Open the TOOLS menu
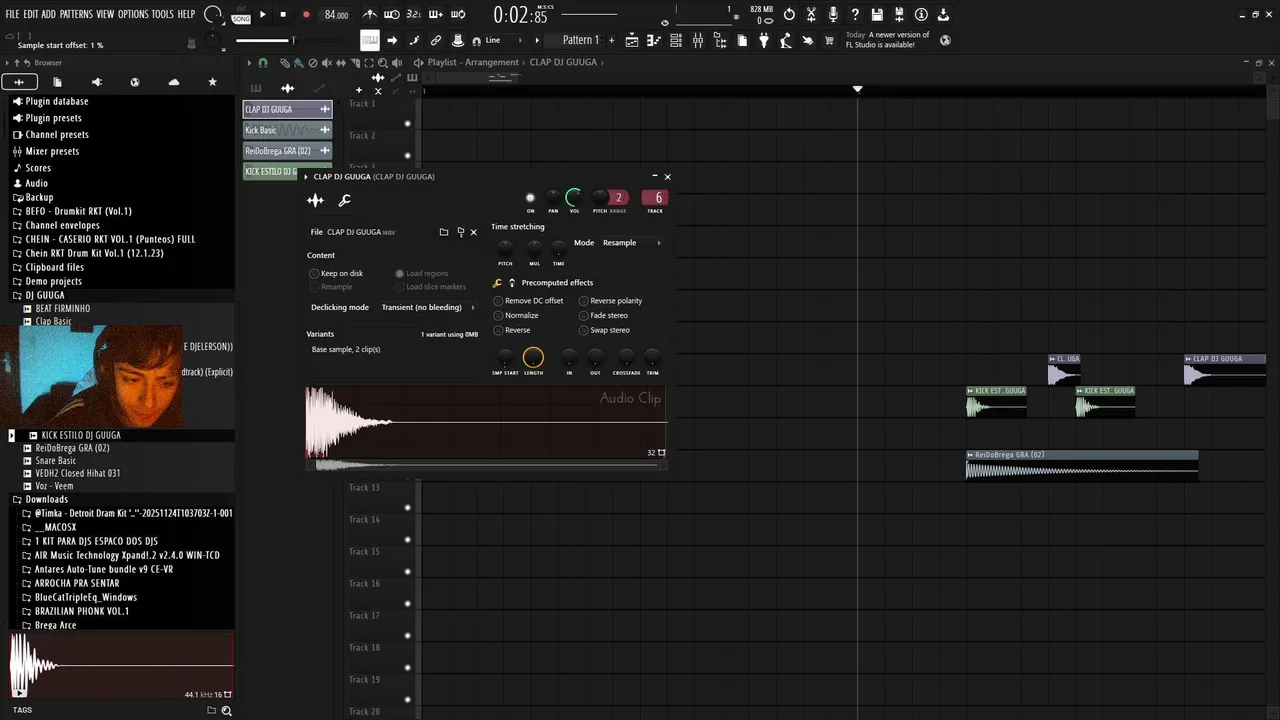Image resolution: width=1280 pixels, height=720 pixels. pyautogui.click(x=163, y=14)
